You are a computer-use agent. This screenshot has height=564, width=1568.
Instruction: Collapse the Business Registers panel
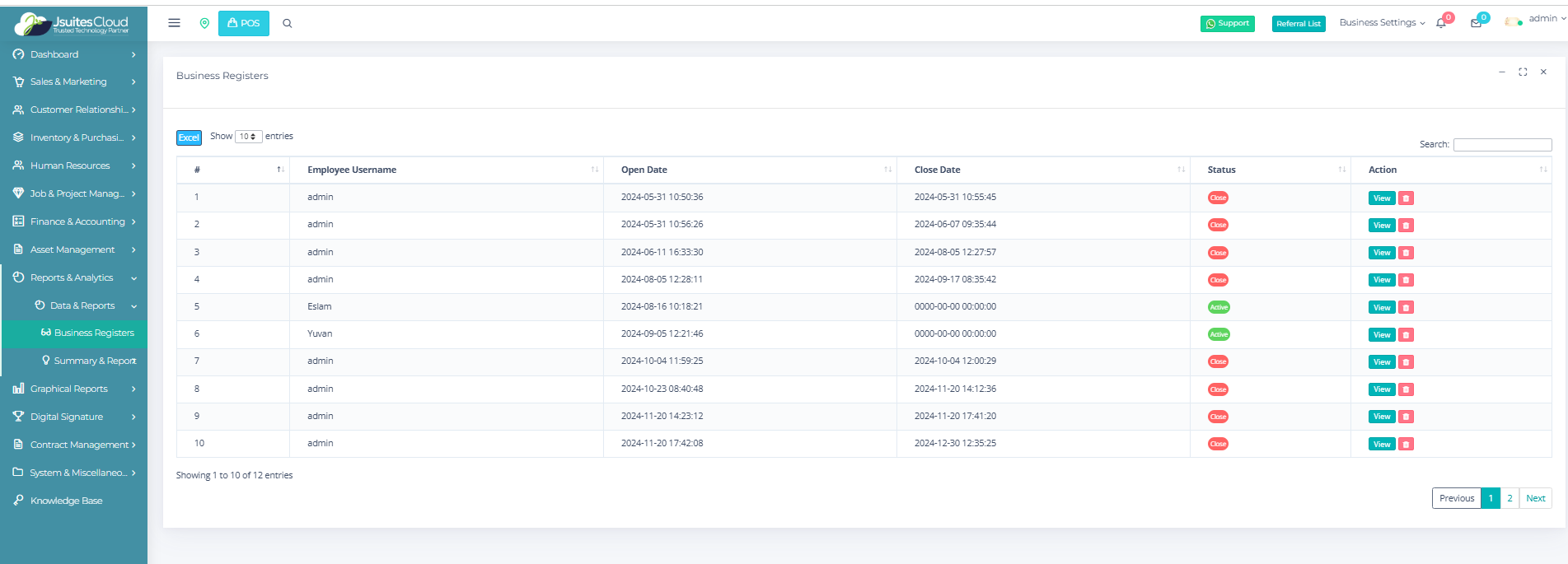pos(1501,72)
